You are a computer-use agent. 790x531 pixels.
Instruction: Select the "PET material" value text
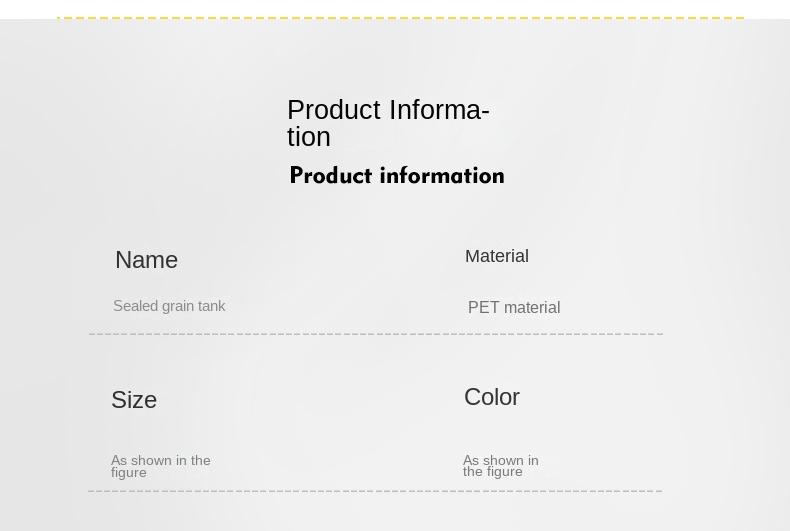513,308
